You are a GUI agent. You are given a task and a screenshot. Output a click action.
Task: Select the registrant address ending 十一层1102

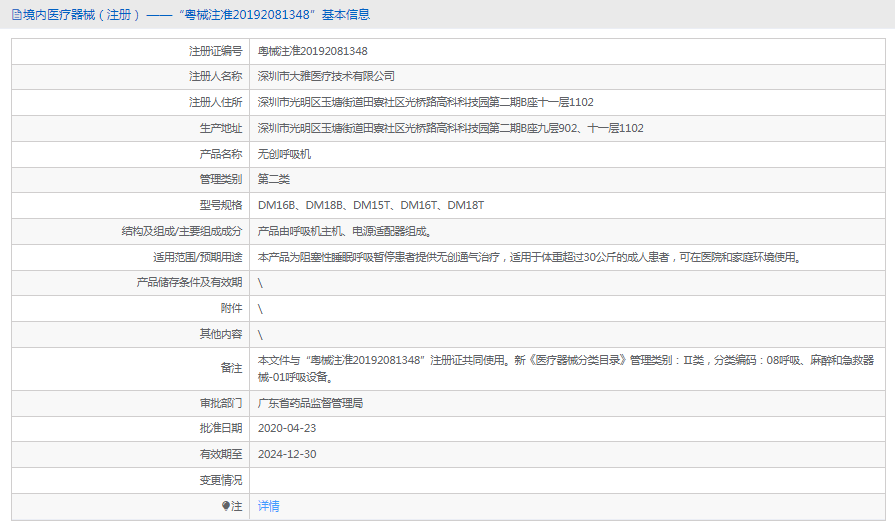click(425, 102)
